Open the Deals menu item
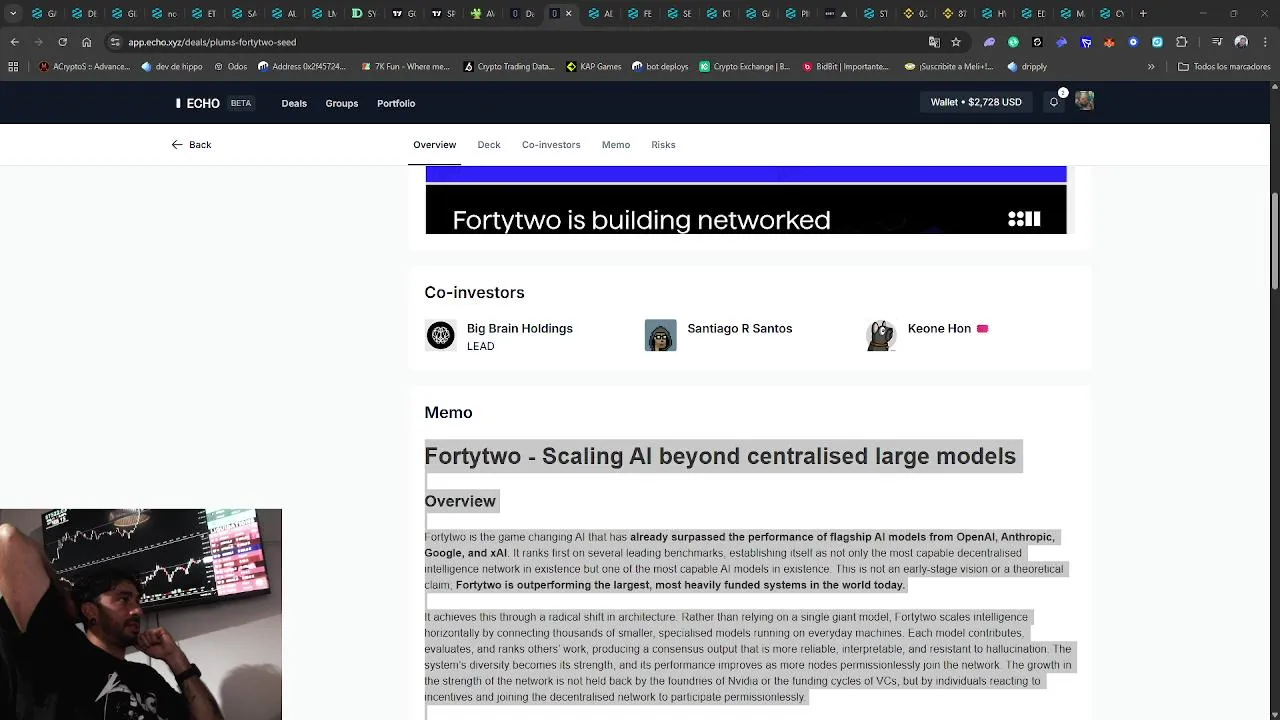Viewport: 1280px width, 720px height. pos(294,103)
